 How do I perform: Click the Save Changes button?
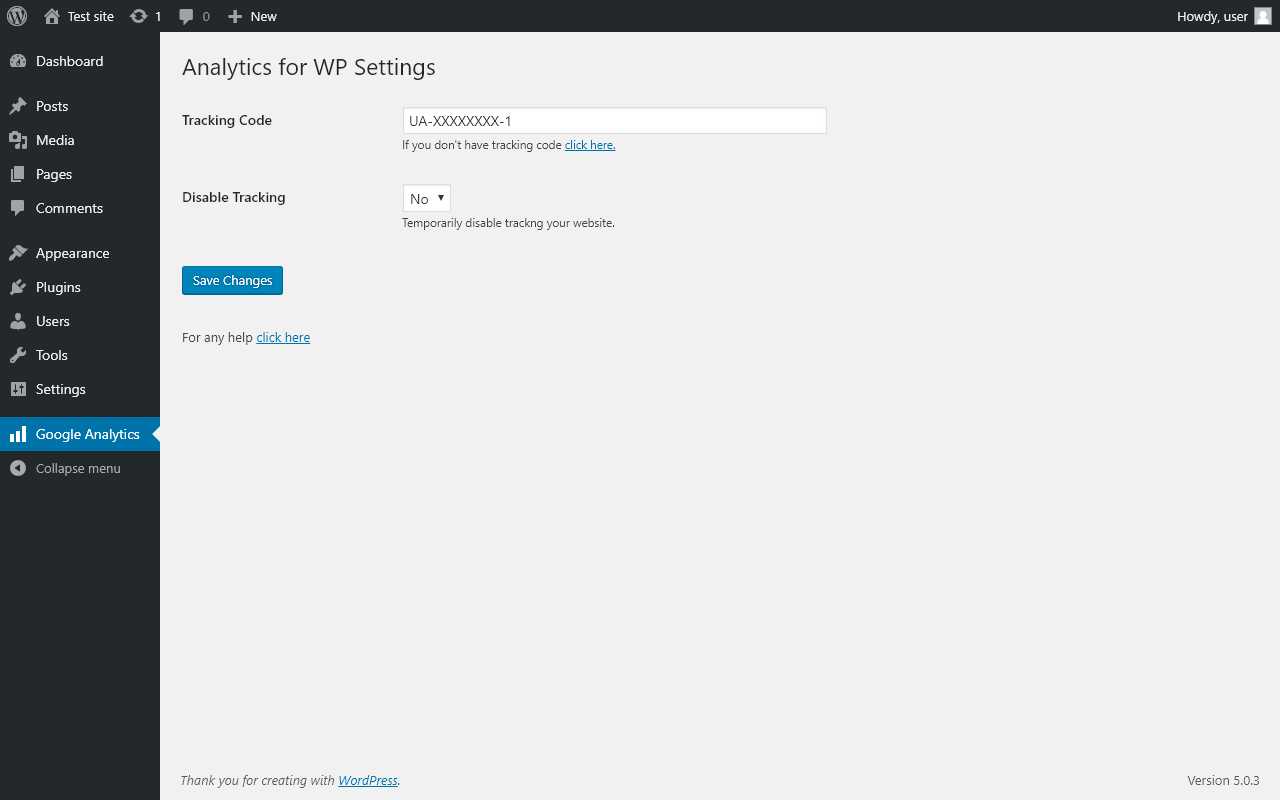pos(232,280)
